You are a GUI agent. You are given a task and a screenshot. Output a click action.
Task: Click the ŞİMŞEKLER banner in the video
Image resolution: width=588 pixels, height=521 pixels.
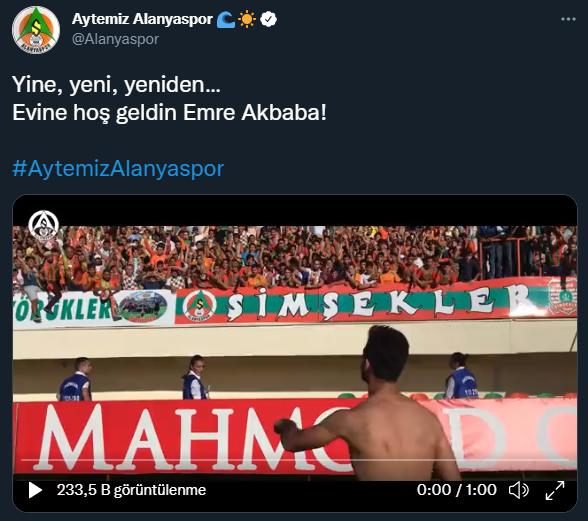tap(376, 303)
